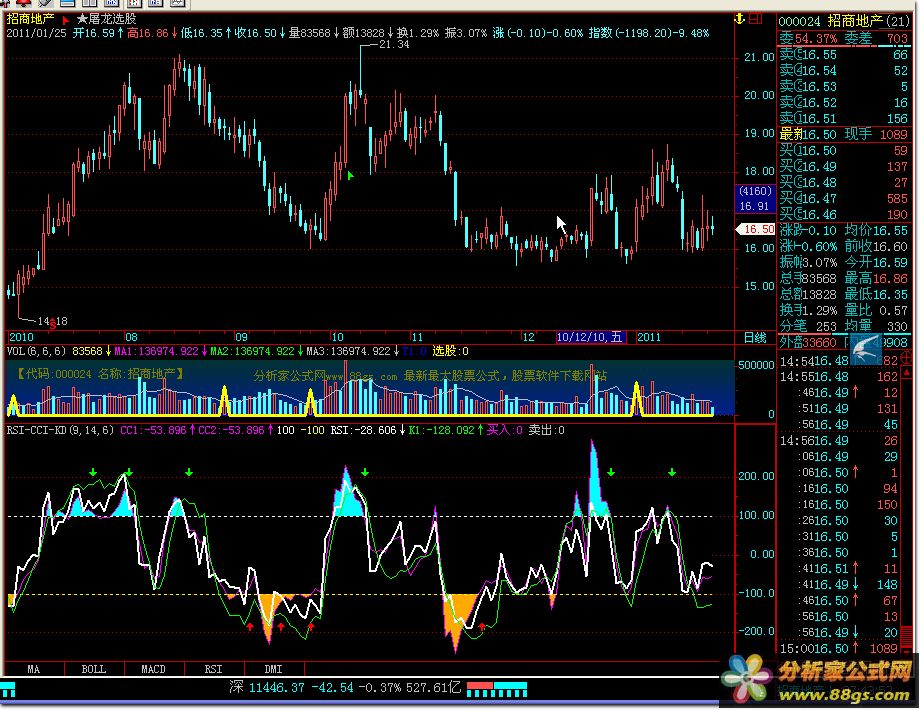Image resolution: width=921 pixels, height=710 pixels.
Task: Click the 21.34 high price label on the chart
Action: (394, 45)
